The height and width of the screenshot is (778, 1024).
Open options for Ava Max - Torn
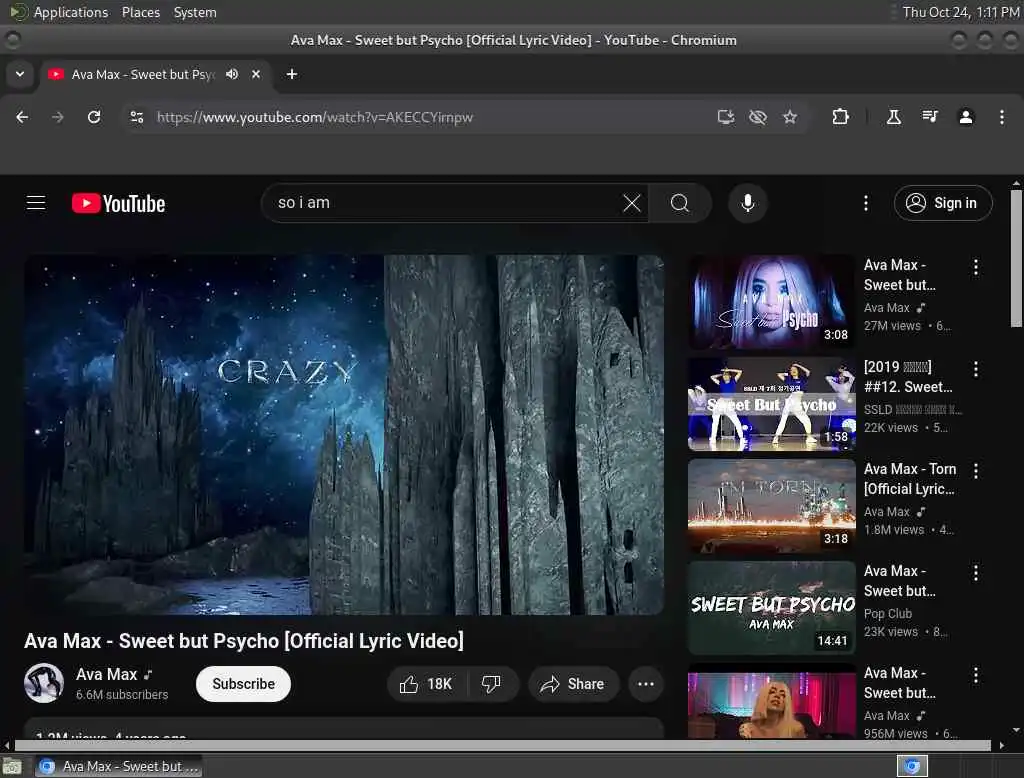pyautogui.click(x=976, y=471)
